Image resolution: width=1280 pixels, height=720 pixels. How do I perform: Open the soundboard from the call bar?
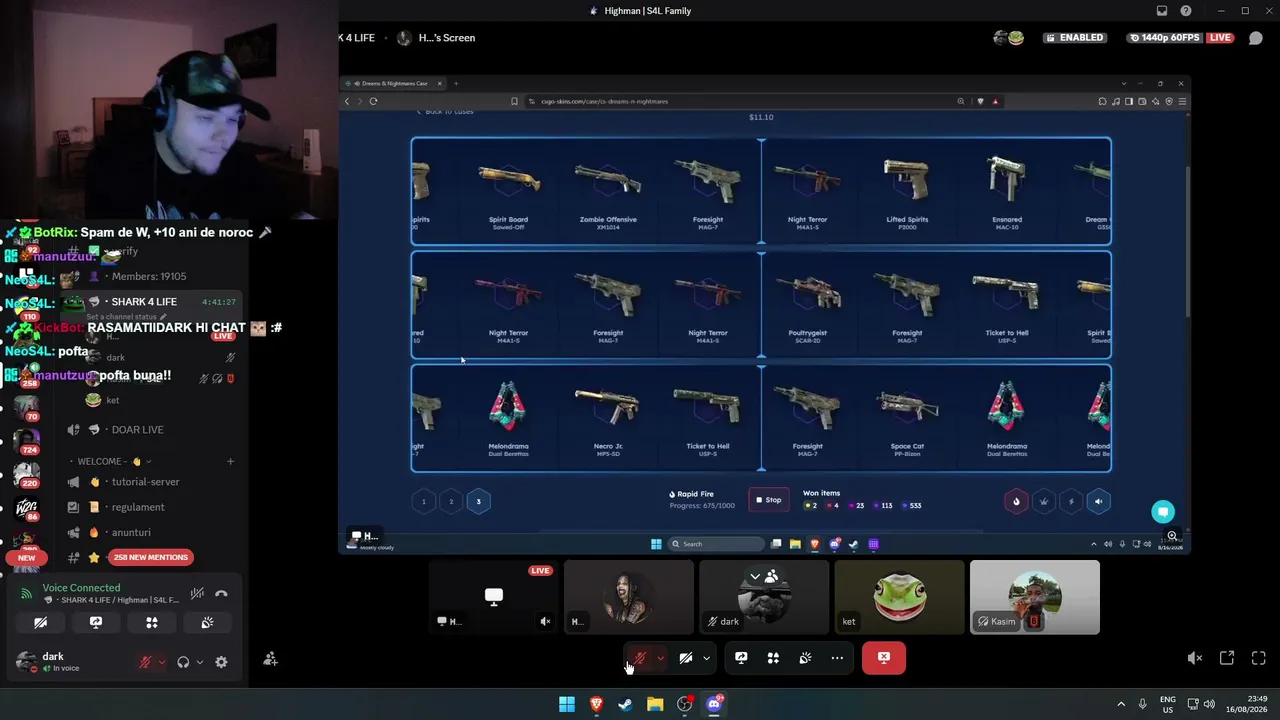tap(805, 658)
